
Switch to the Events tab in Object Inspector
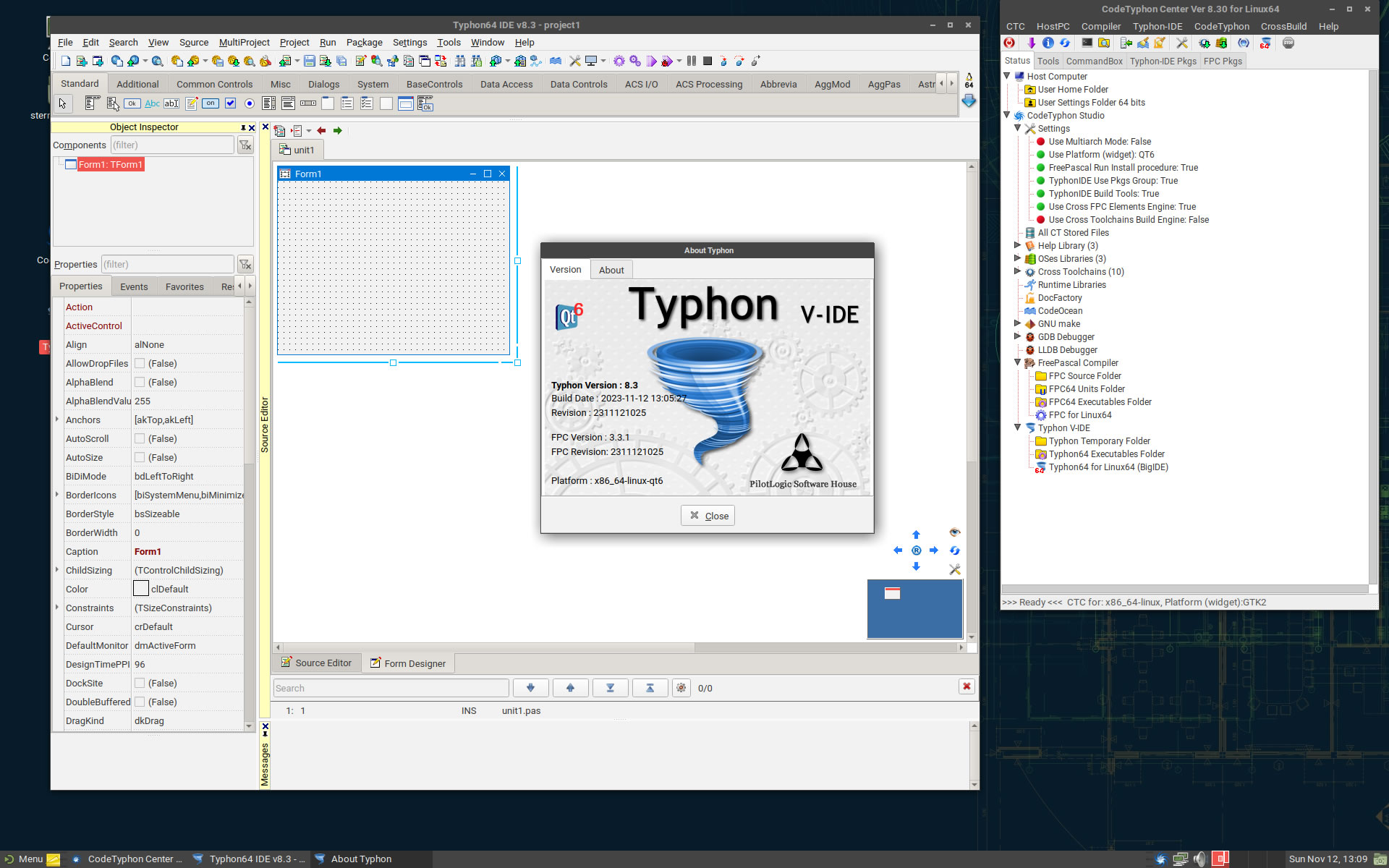click(x=134, y=286)
